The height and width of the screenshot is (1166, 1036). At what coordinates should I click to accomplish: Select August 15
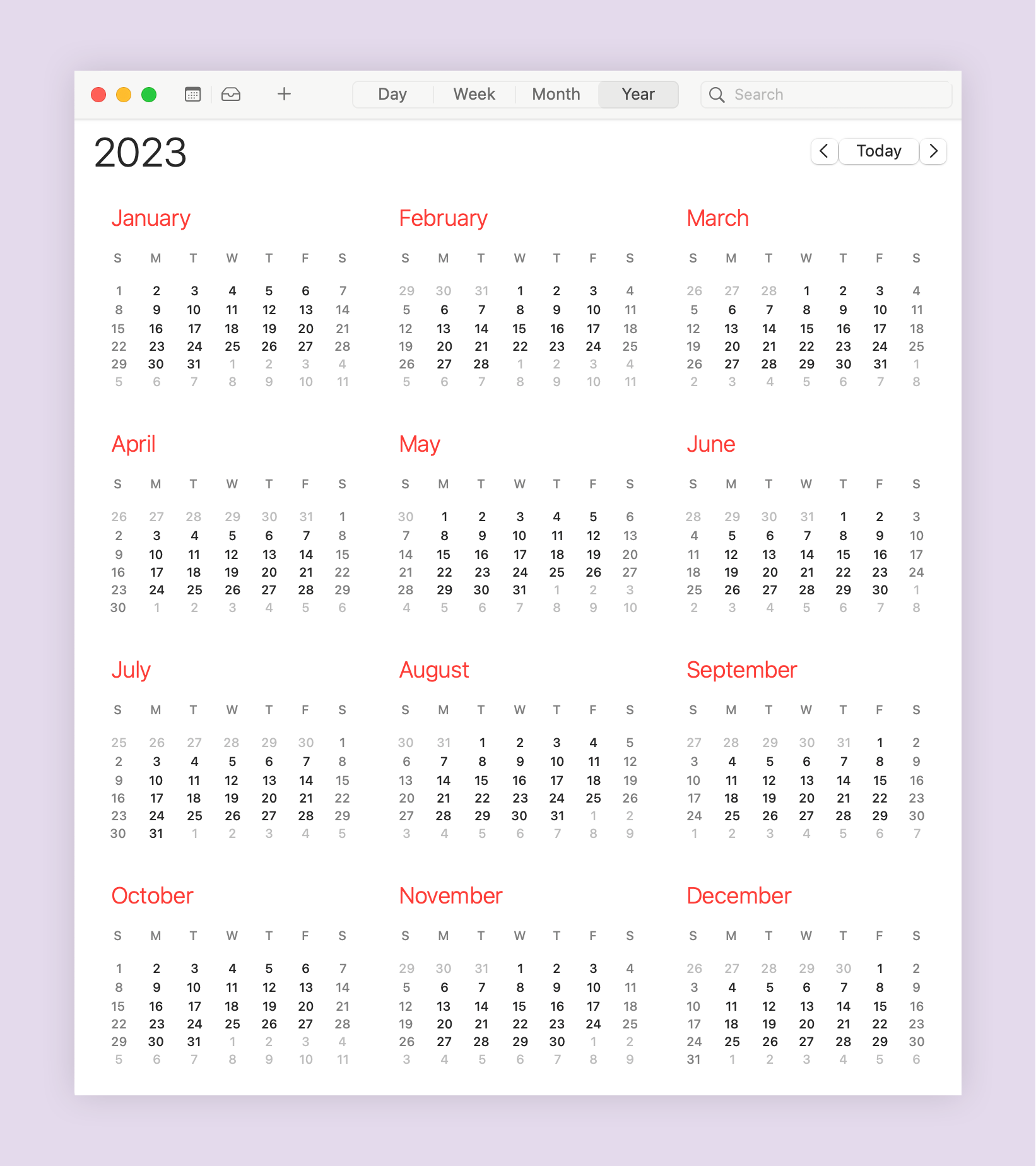481,780
